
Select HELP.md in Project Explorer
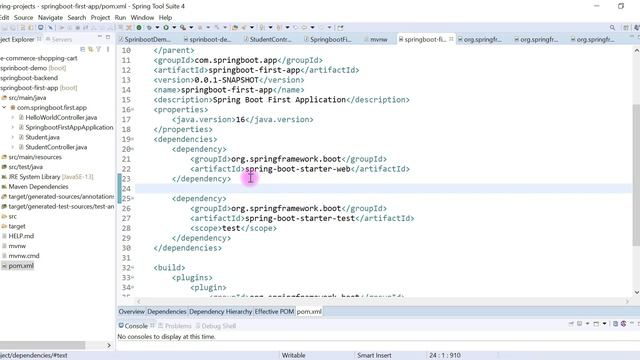coord(21,236)
